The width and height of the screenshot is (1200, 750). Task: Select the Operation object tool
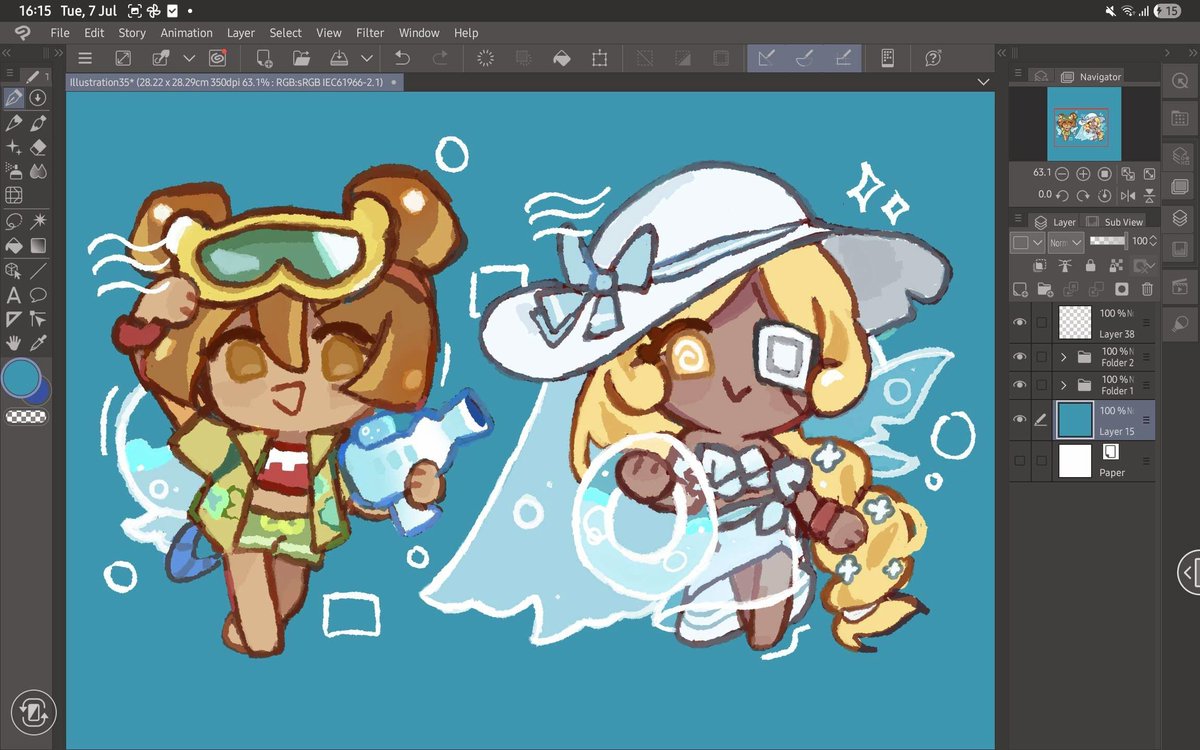point(14,270)
